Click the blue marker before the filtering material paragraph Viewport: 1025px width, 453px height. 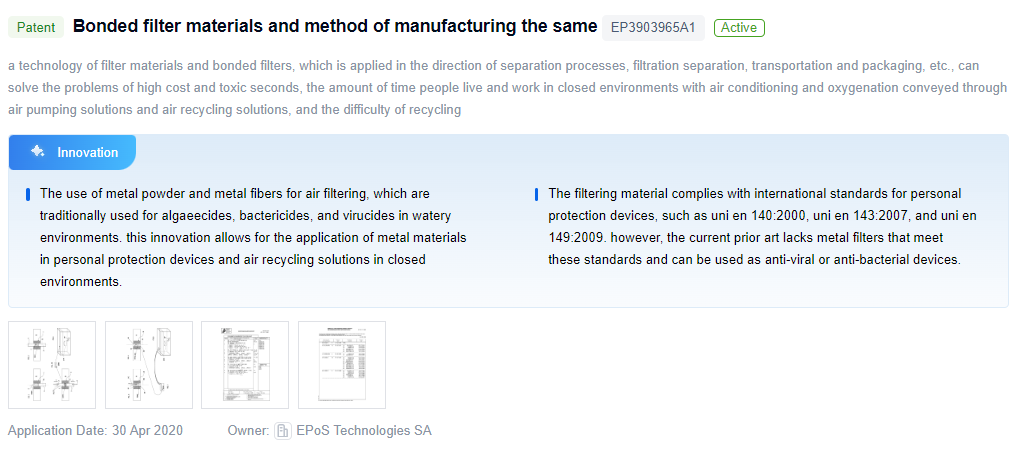537,194
